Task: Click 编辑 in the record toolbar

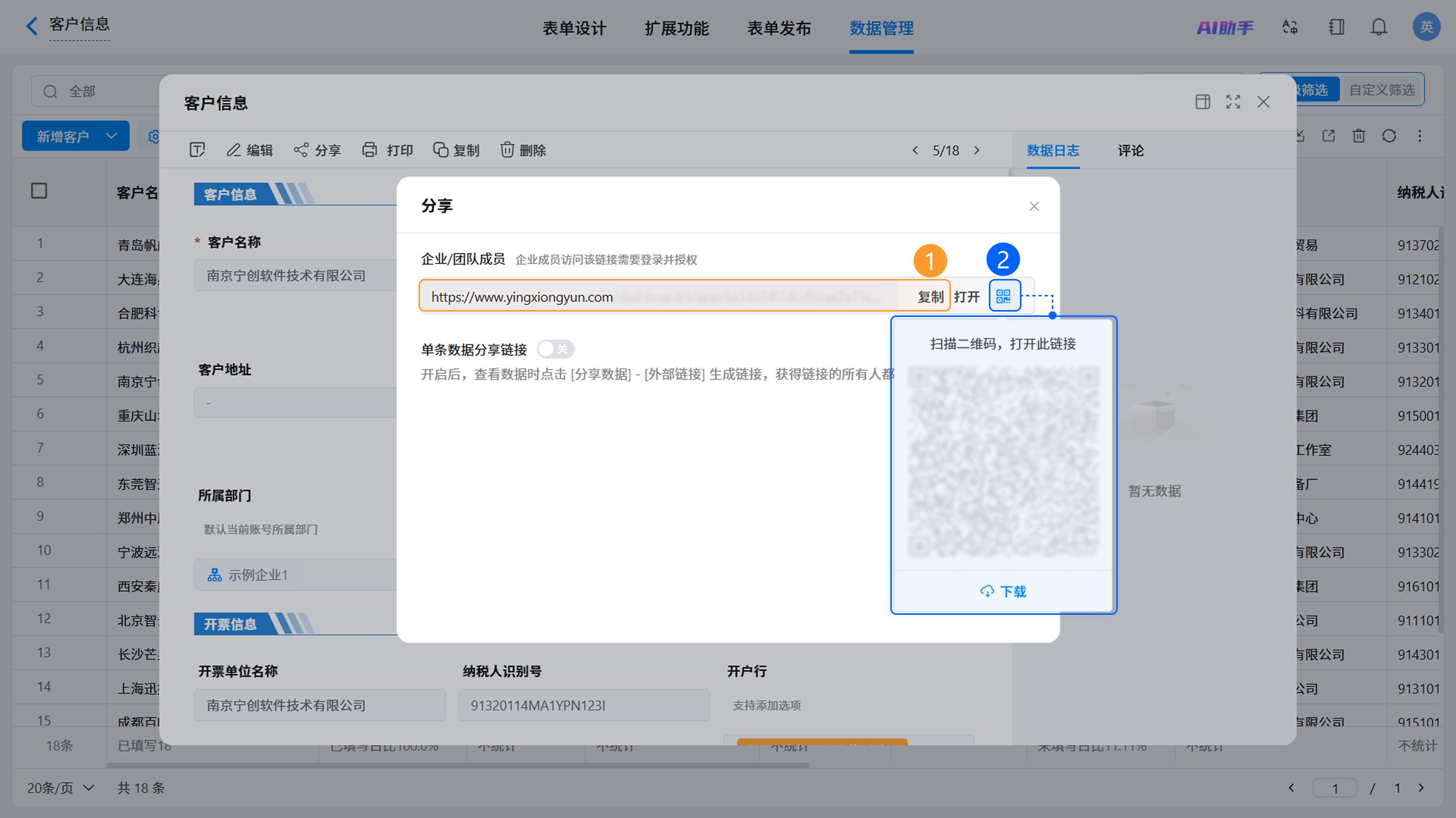Action: coord(250,150)
